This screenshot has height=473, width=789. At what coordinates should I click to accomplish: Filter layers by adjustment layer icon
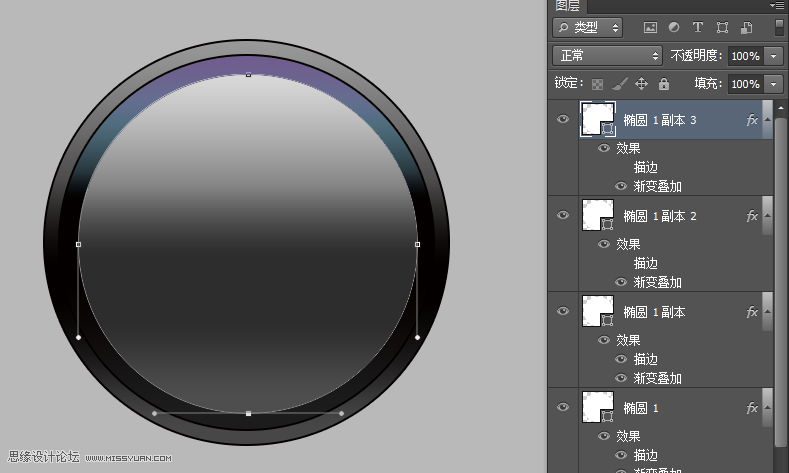[x=674, y=27]
